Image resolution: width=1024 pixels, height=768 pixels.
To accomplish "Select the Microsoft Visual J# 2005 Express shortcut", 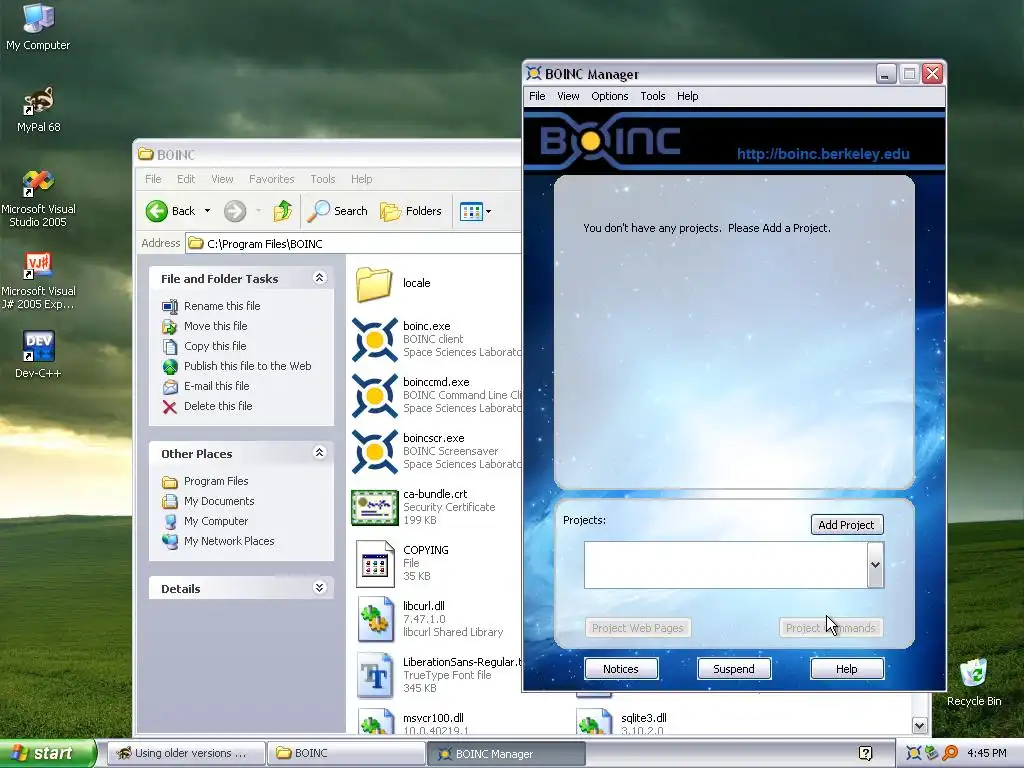I will click(x=38, y=281).
